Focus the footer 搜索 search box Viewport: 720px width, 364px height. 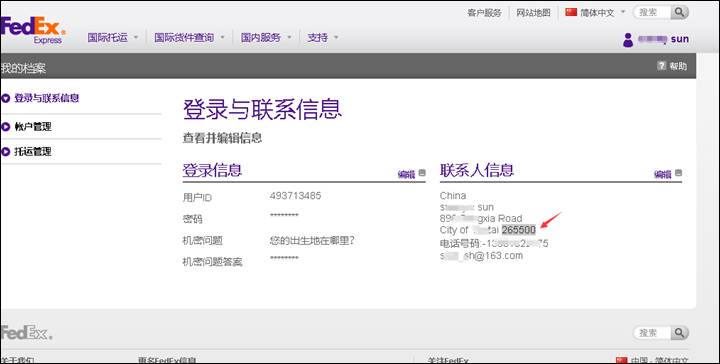tap(652, 332)
